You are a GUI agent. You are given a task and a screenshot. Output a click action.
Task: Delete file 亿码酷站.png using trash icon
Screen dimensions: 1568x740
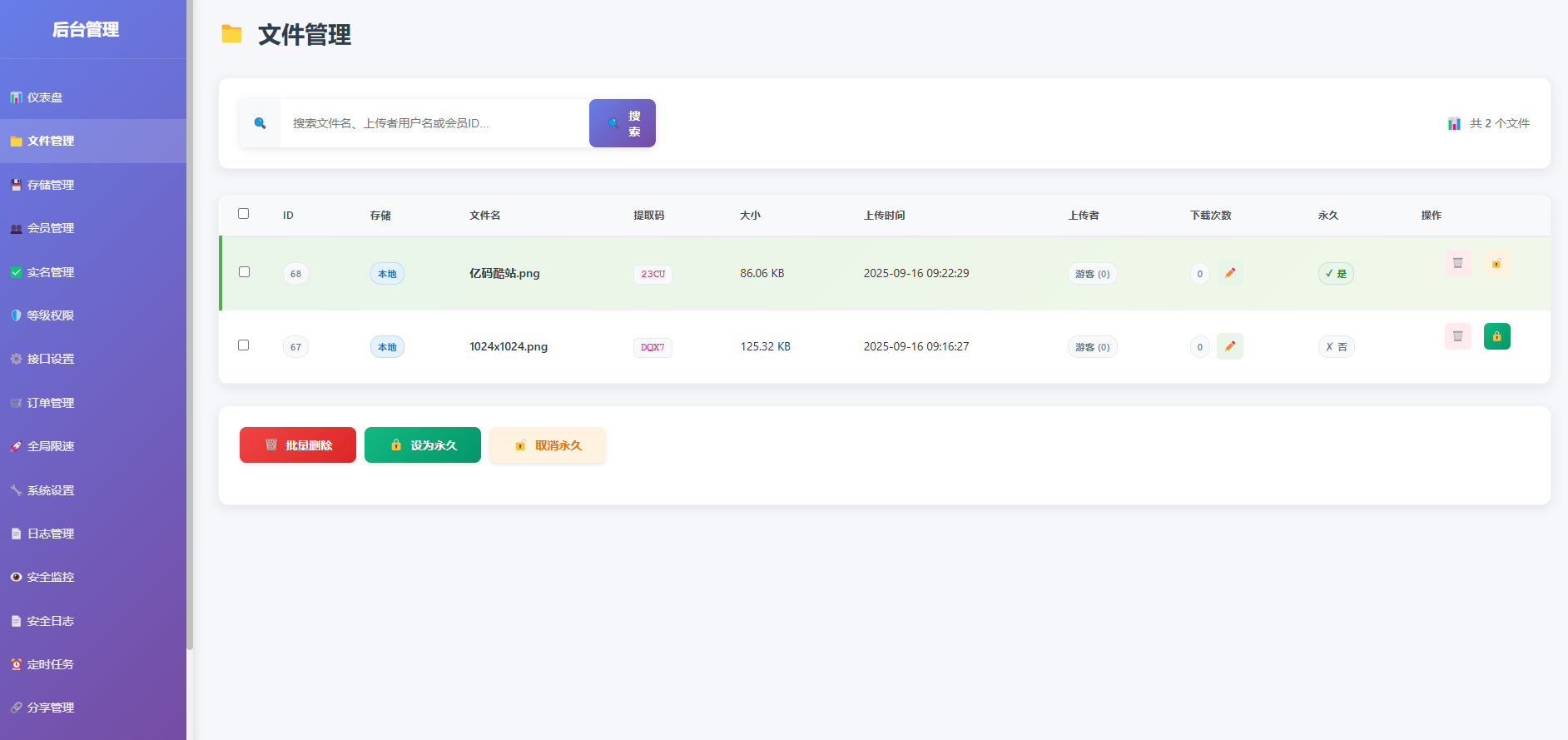tap(1457, 263)
